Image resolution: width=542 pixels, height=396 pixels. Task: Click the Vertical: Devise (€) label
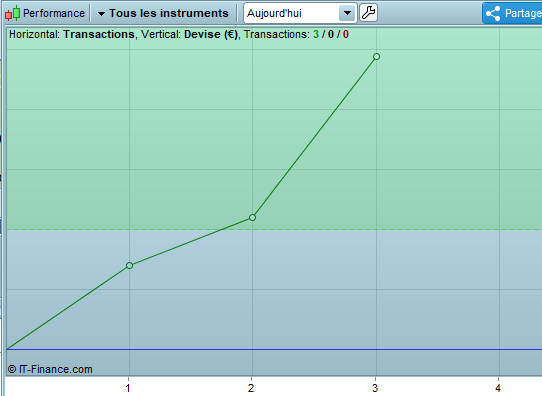189,34
